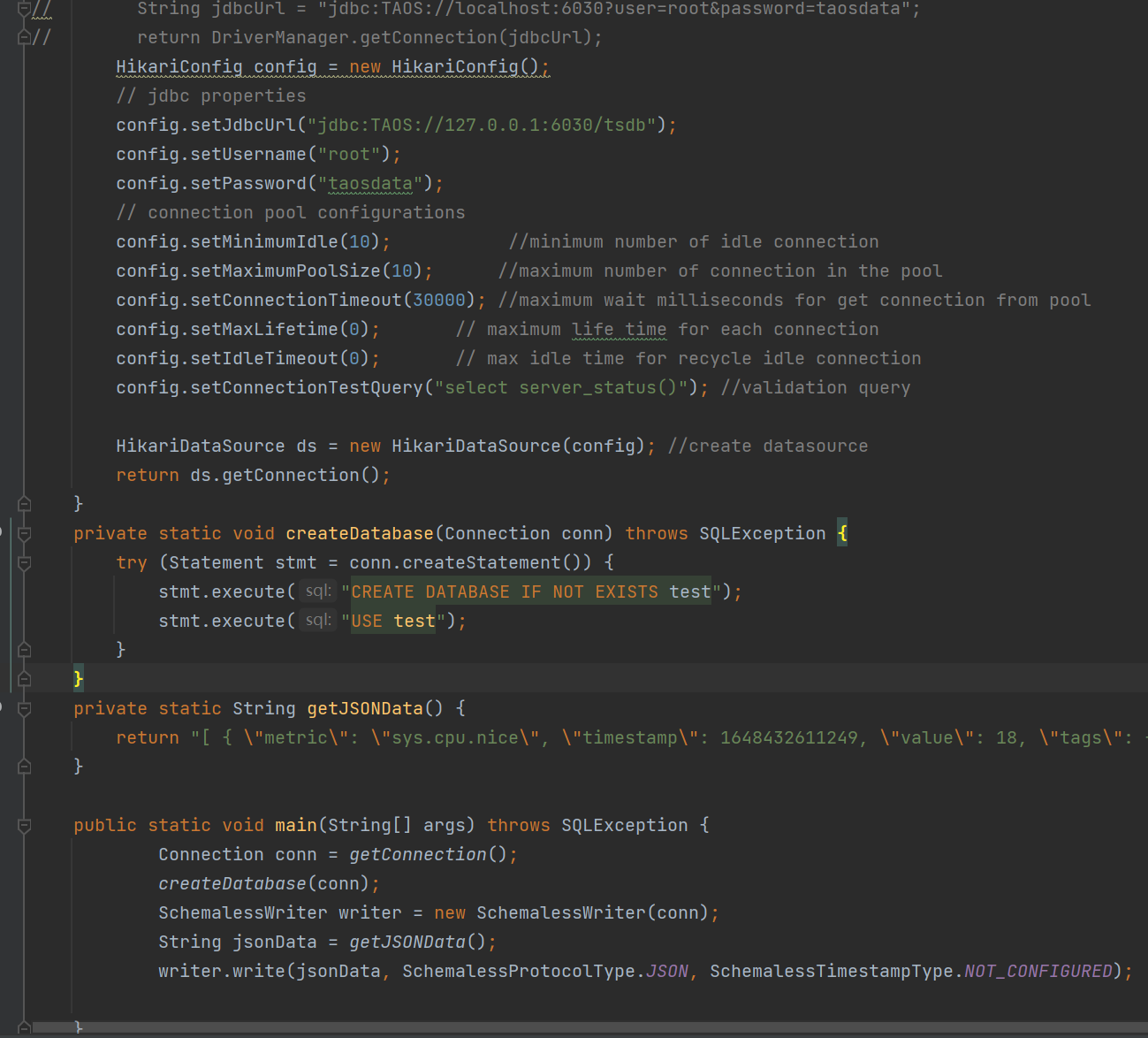1148x1038 pixels.
Task: Click the sql fragment badge before CREATE DATABASE
Action: pos(317,591)
